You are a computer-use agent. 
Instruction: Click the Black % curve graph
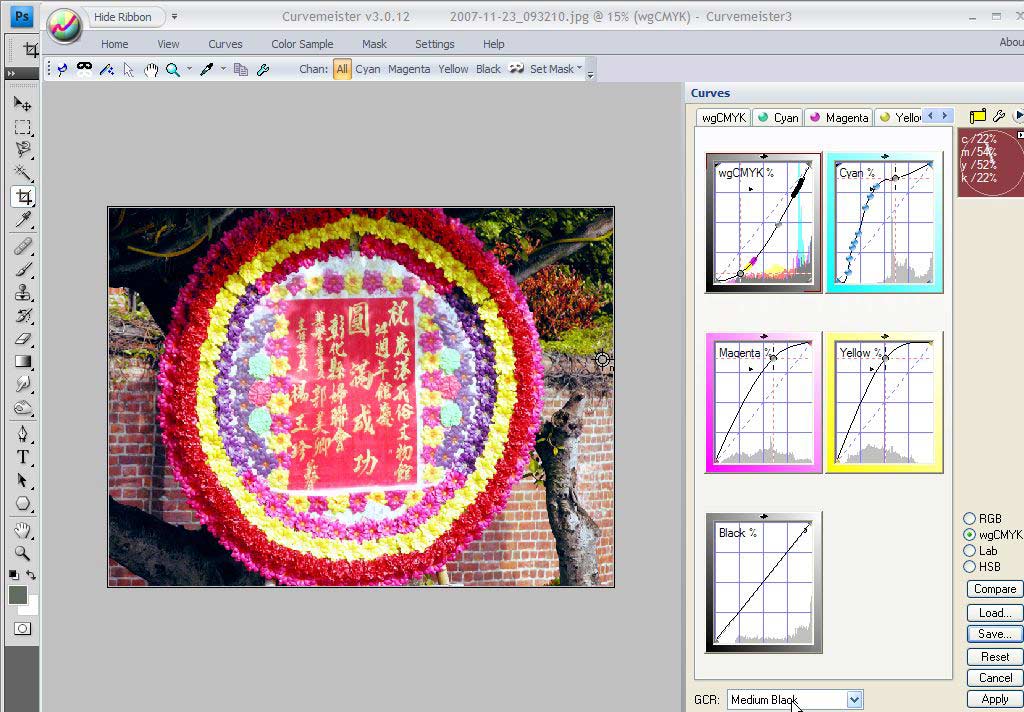tap(763, 582)
